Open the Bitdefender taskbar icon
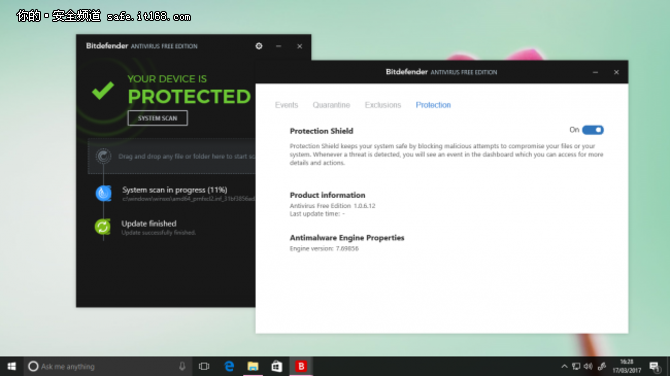 tap(301, 366)
